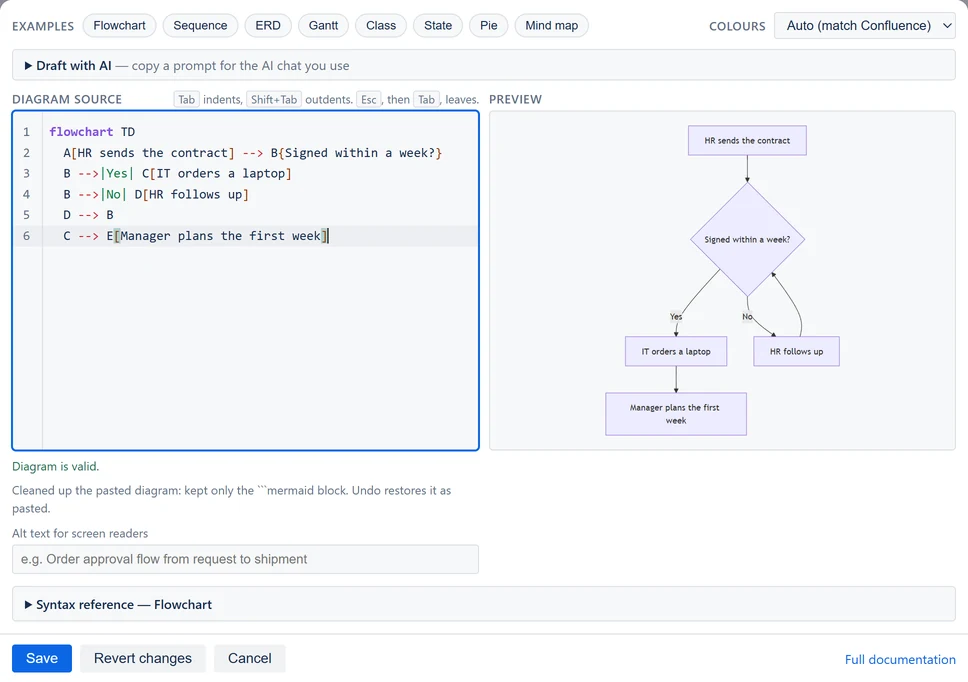Click the 'Diagram is valid.' status message
This screenshot has height=682, width=968.
tap(56, 467)
